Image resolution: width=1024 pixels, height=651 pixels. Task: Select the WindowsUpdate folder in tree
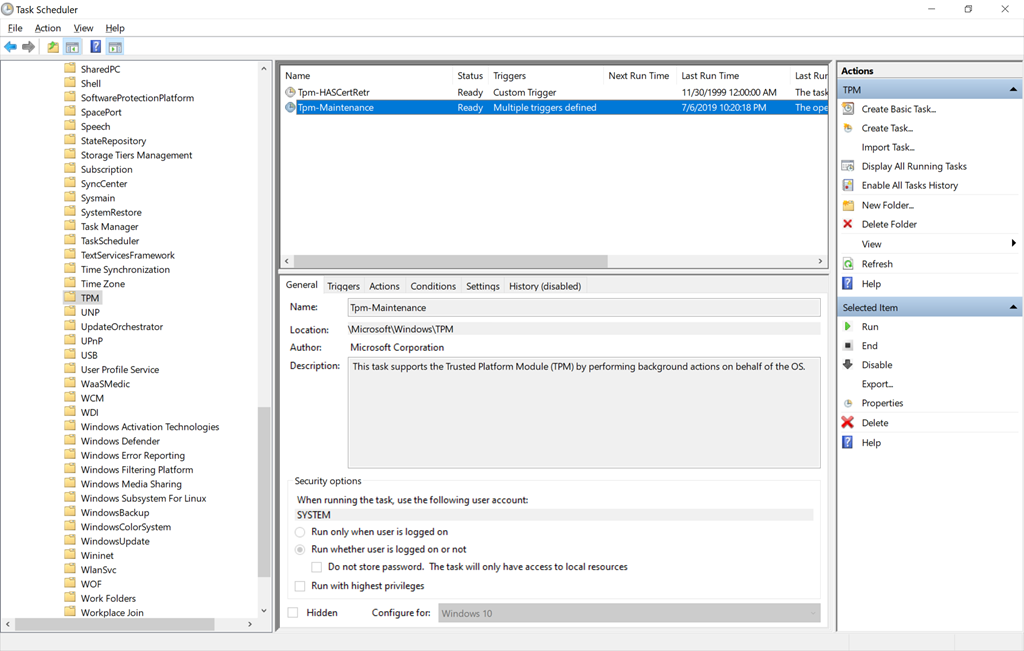pos(115,541)
